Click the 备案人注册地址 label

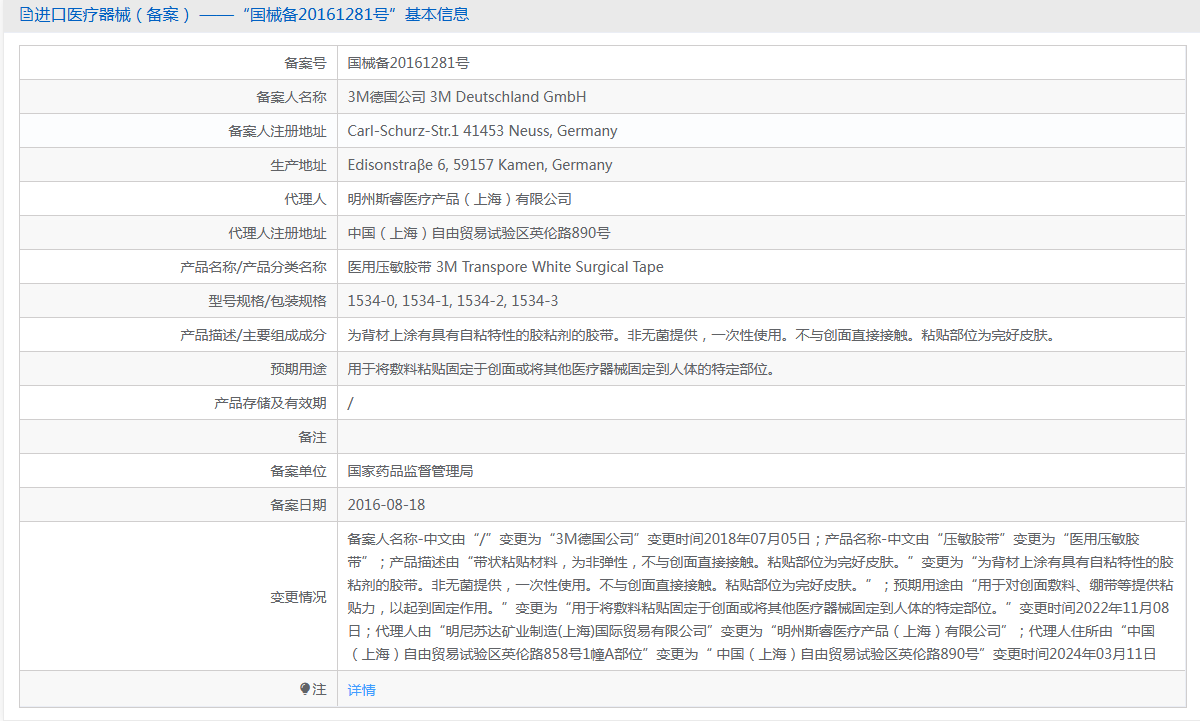[277, 131]
